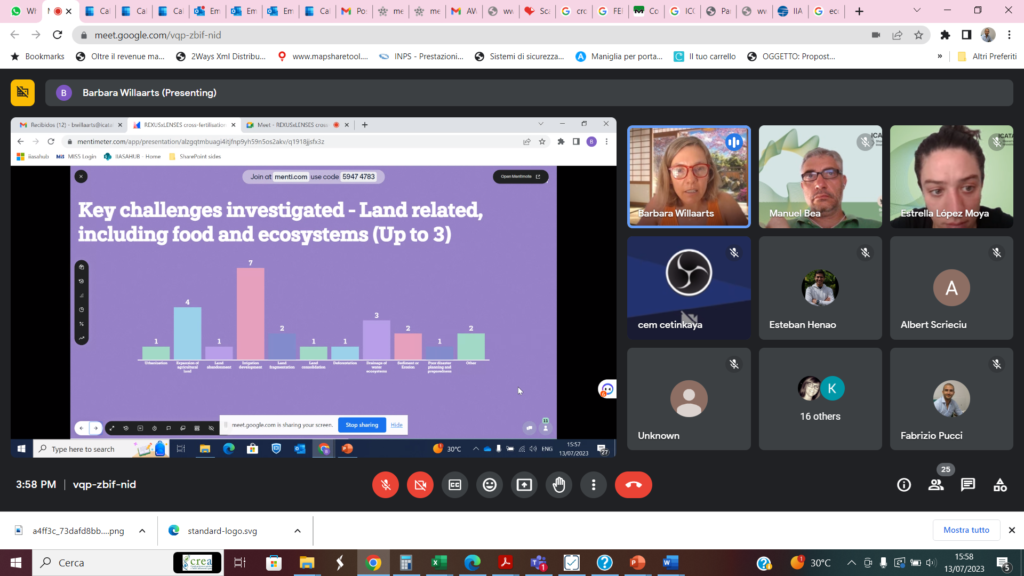Open Meet's more options three-dot menu
This screenshot has width=1024, height=576.
(594, 485)
